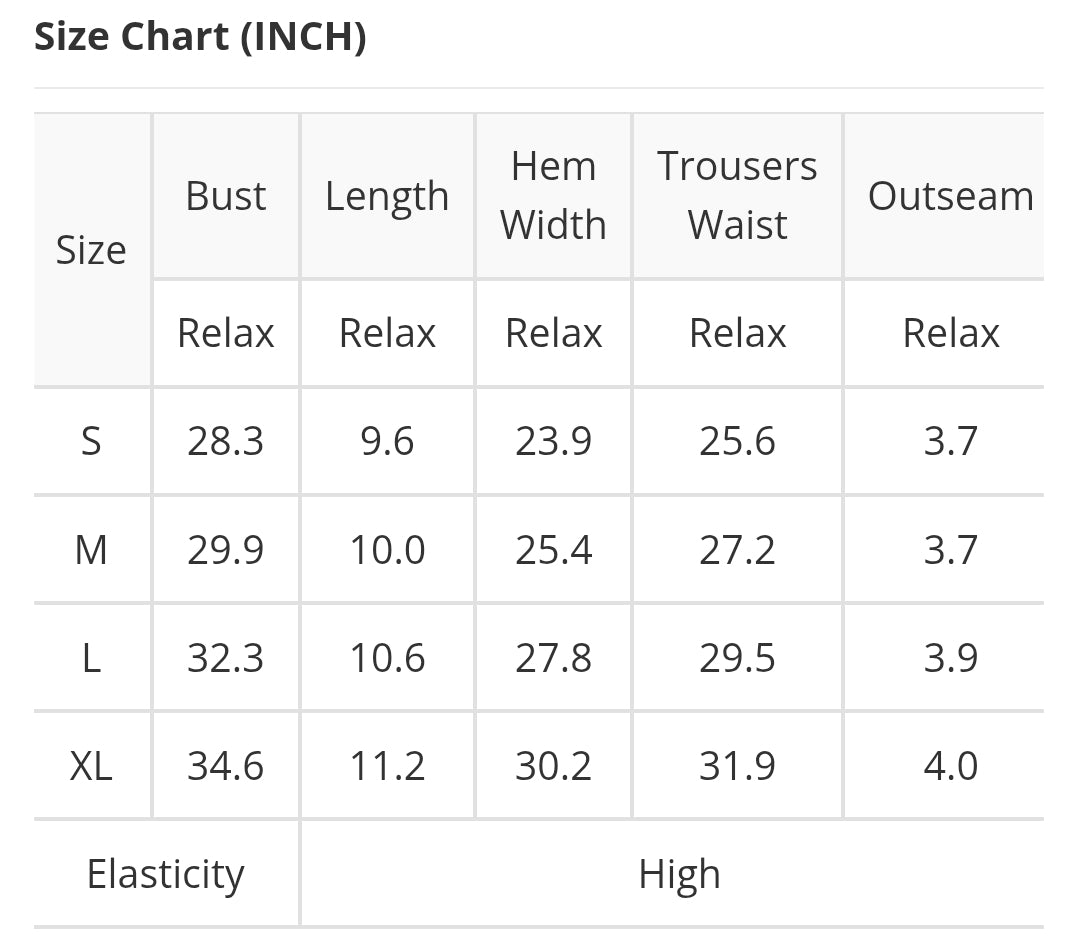Viewport: 1080px width, 950px height.
Task: Select the Length column header
Action: tap(387, 196)
